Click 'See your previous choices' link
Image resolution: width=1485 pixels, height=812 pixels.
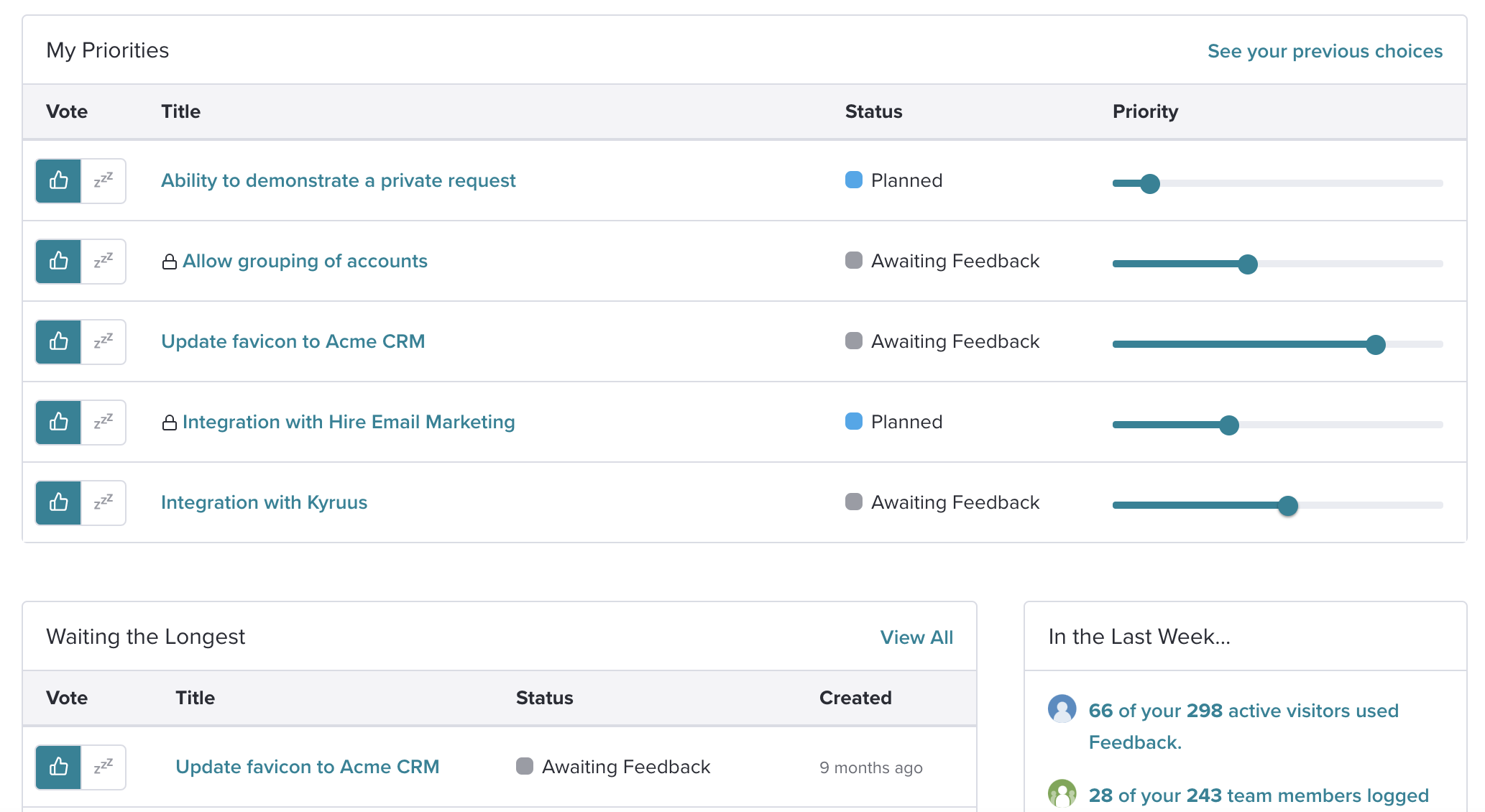point(1325,51)
